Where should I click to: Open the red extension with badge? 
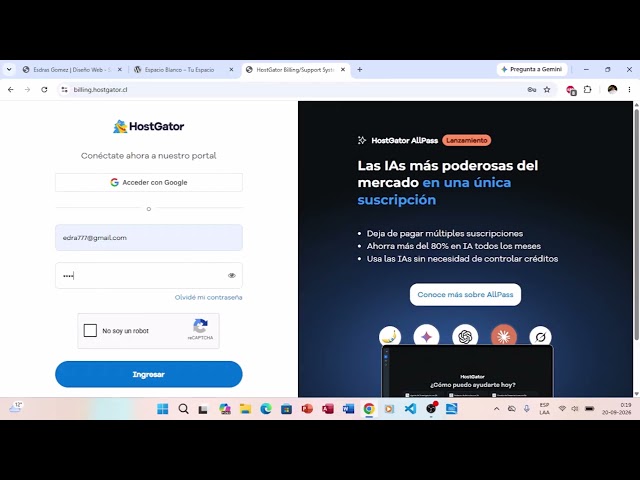(571, 90)
